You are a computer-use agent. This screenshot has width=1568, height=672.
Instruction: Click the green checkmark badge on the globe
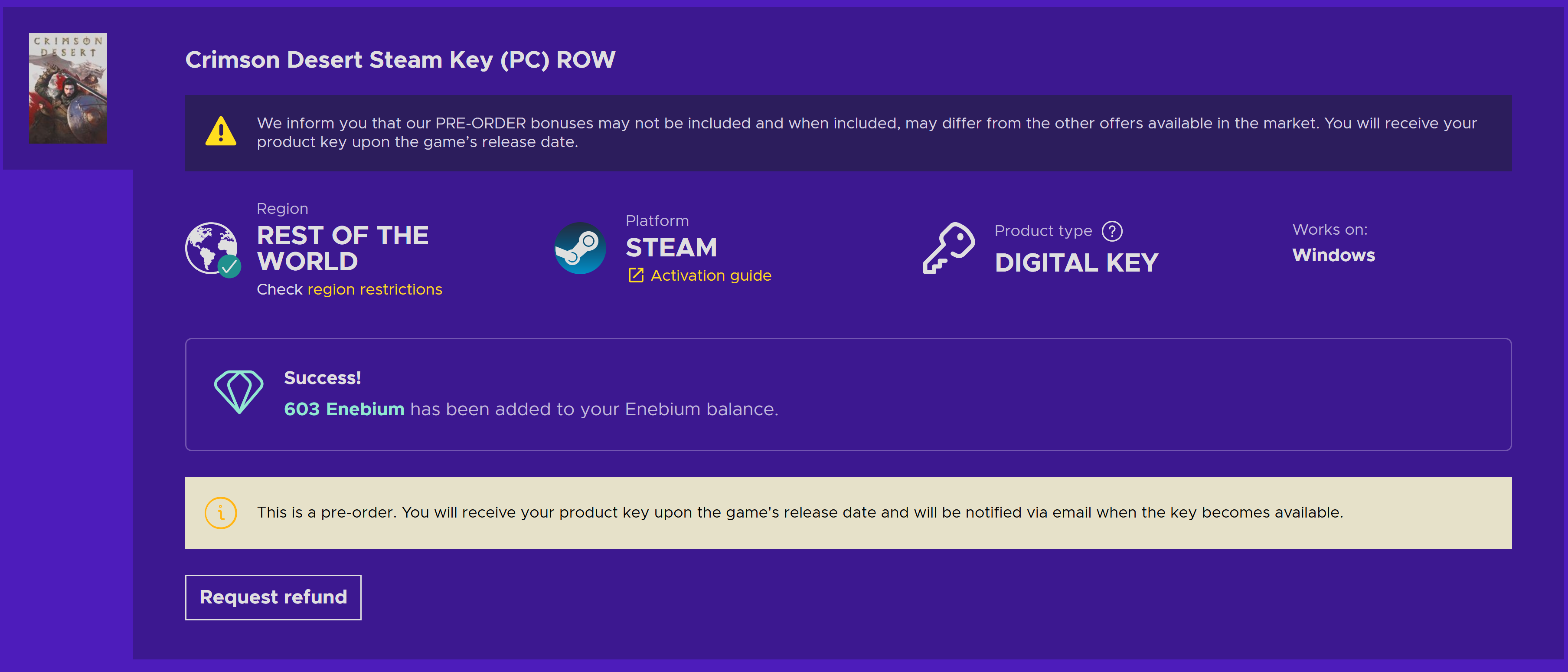tap(229, 266)
